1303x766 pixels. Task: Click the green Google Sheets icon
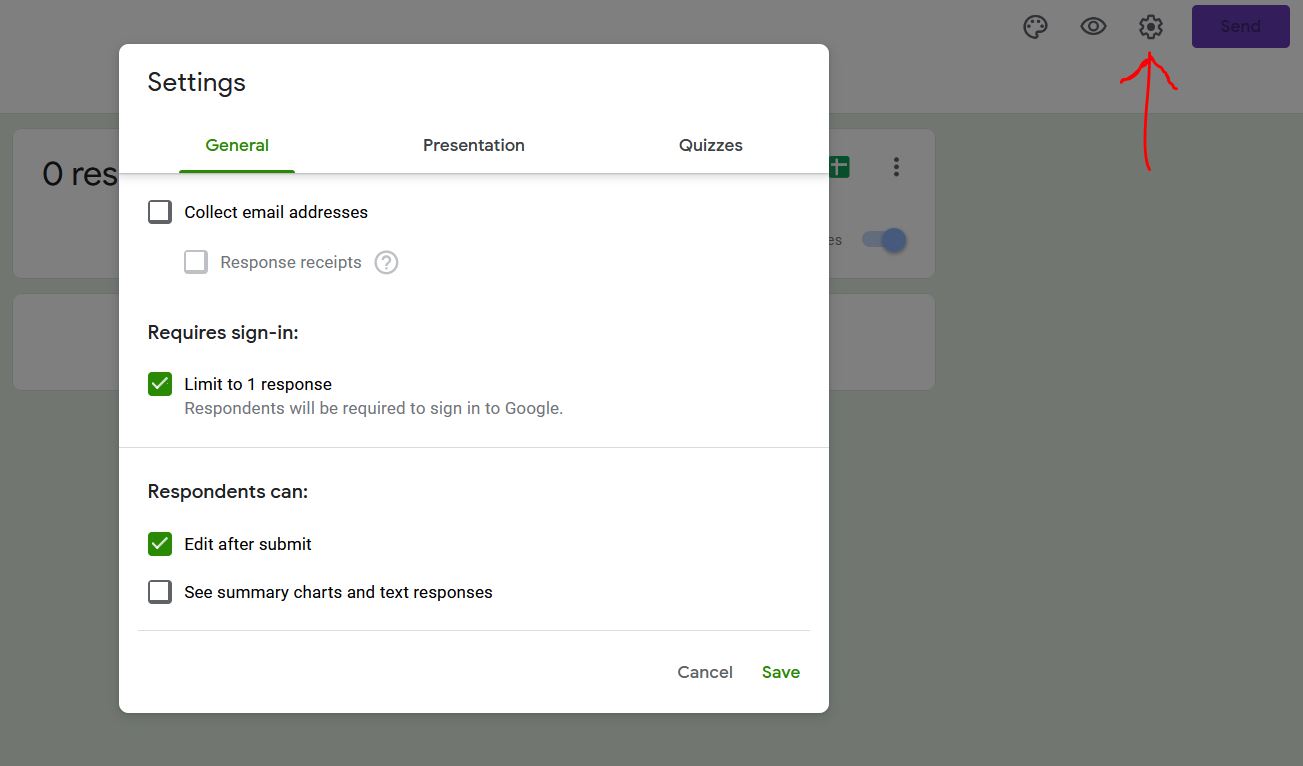coord(839,167)
